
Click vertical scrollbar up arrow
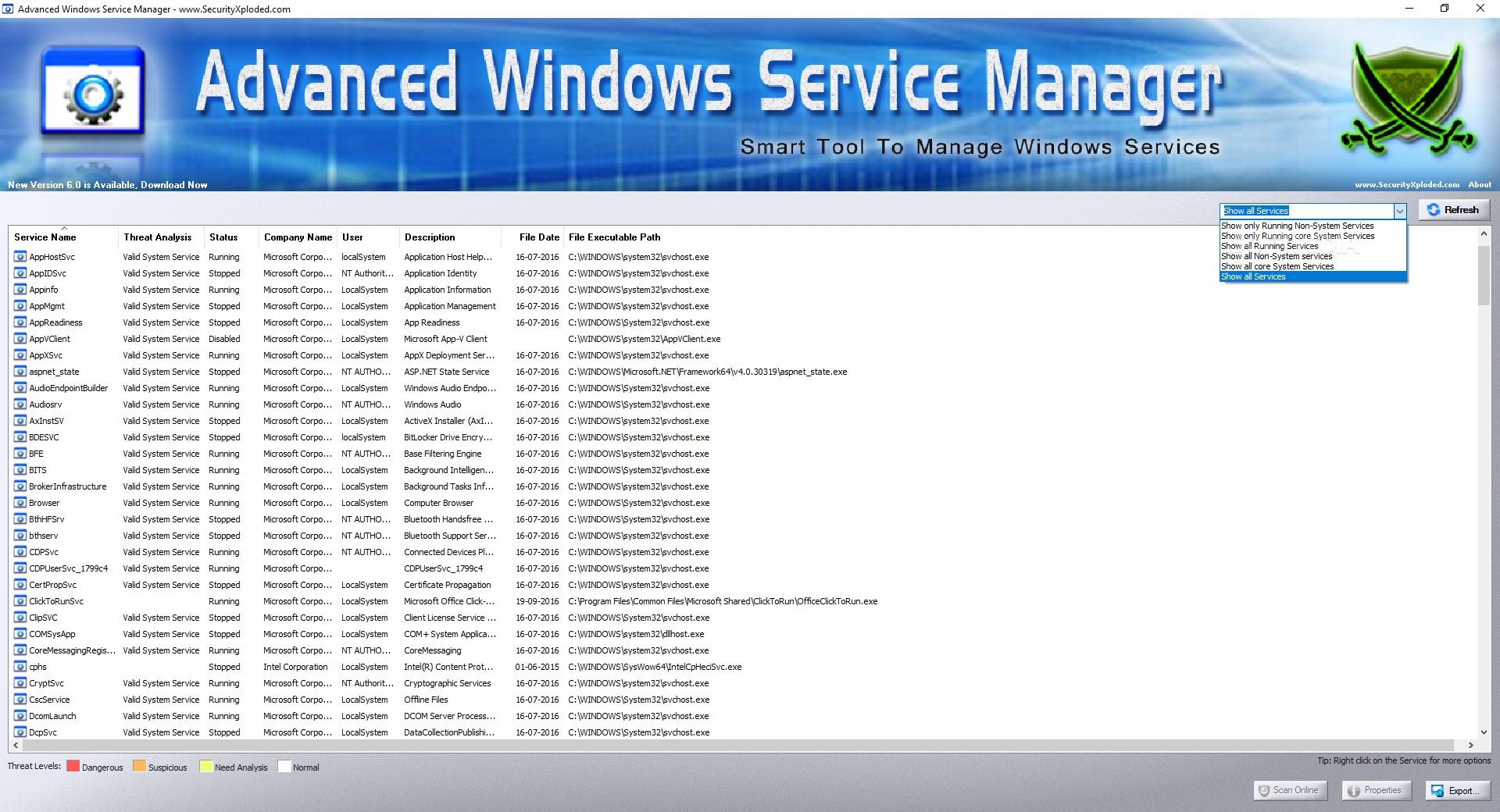pyautogui.click(x=1484, y=233)
